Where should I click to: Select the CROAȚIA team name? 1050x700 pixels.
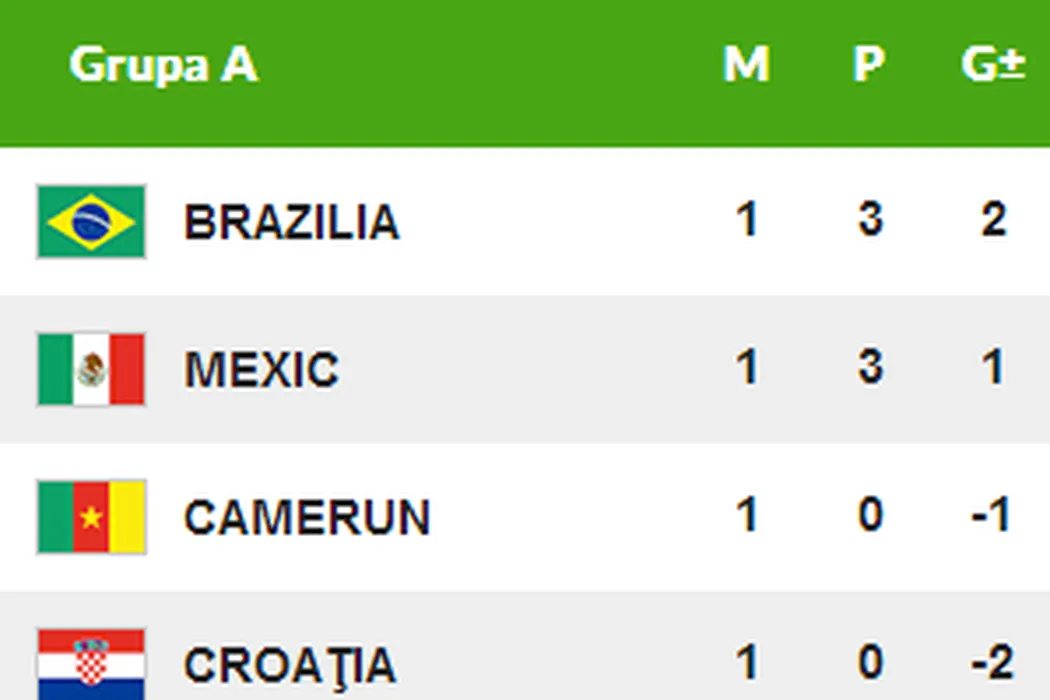click(290, 665)
